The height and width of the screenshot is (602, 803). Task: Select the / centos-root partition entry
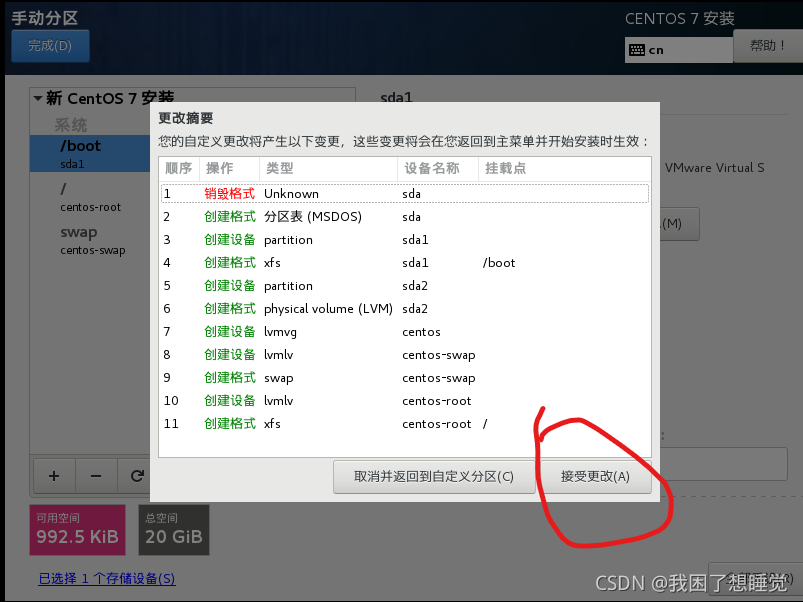click(90, 197)
